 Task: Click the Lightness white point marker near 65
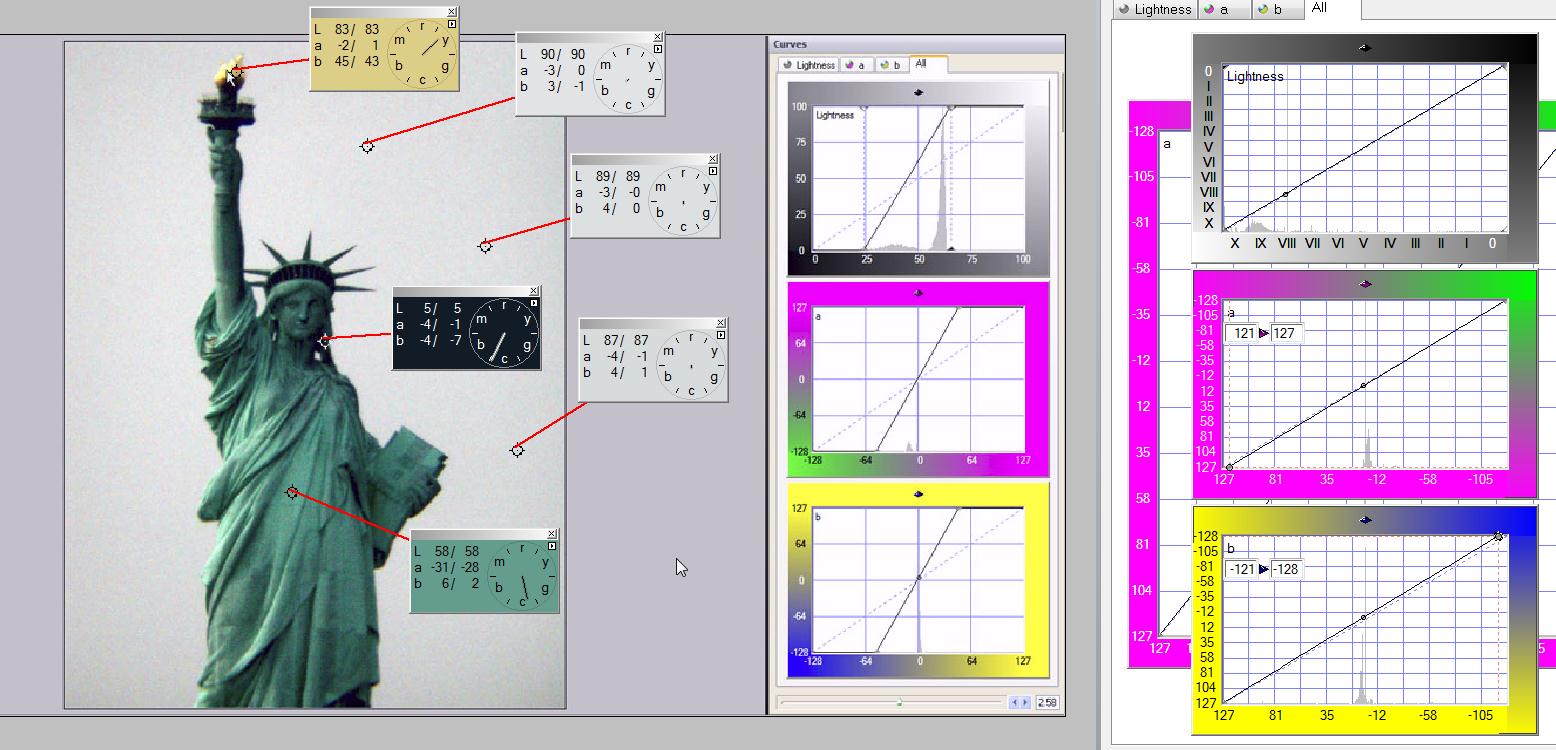(x=951, y=107)
